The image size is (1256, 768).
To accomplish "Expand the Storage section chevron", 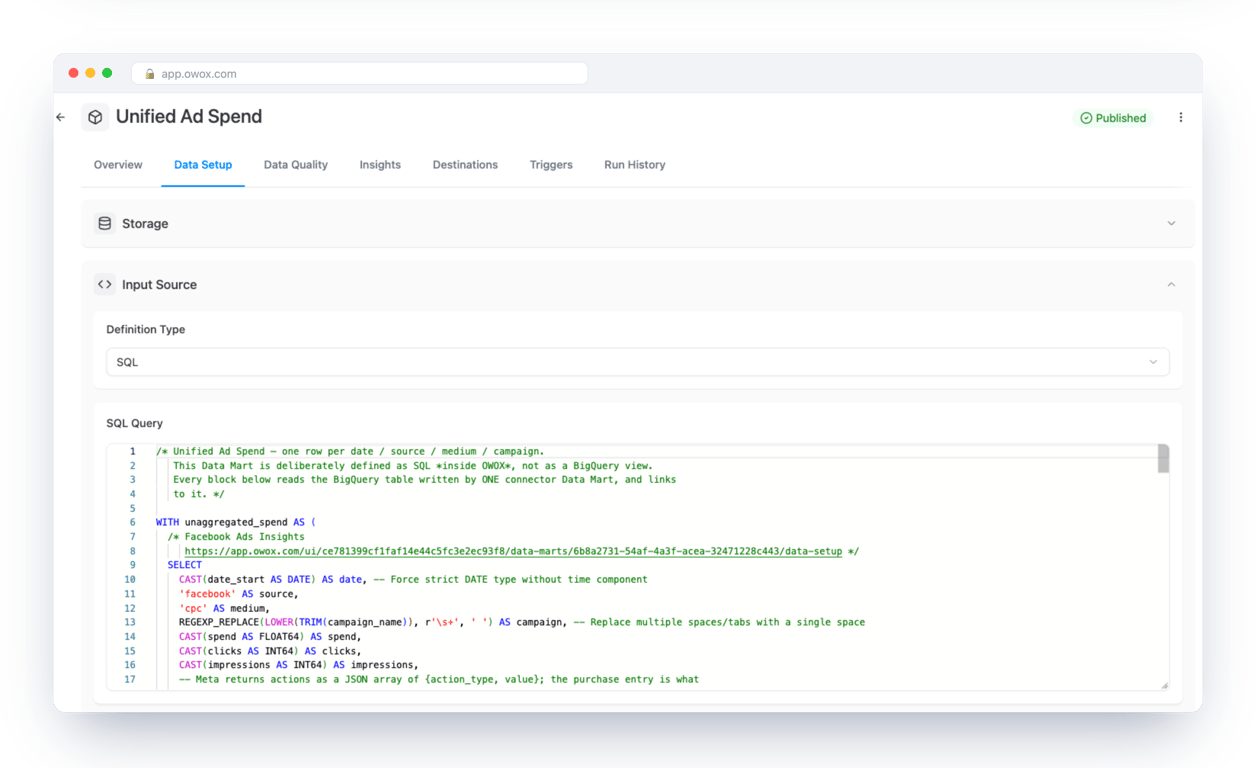I will pyautogui.click(x=1171, y=223).
